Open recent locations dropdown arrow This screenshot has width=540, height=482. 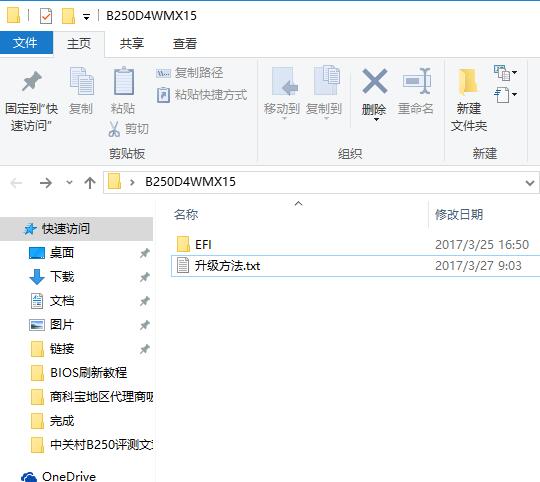[x=69, y=182]
